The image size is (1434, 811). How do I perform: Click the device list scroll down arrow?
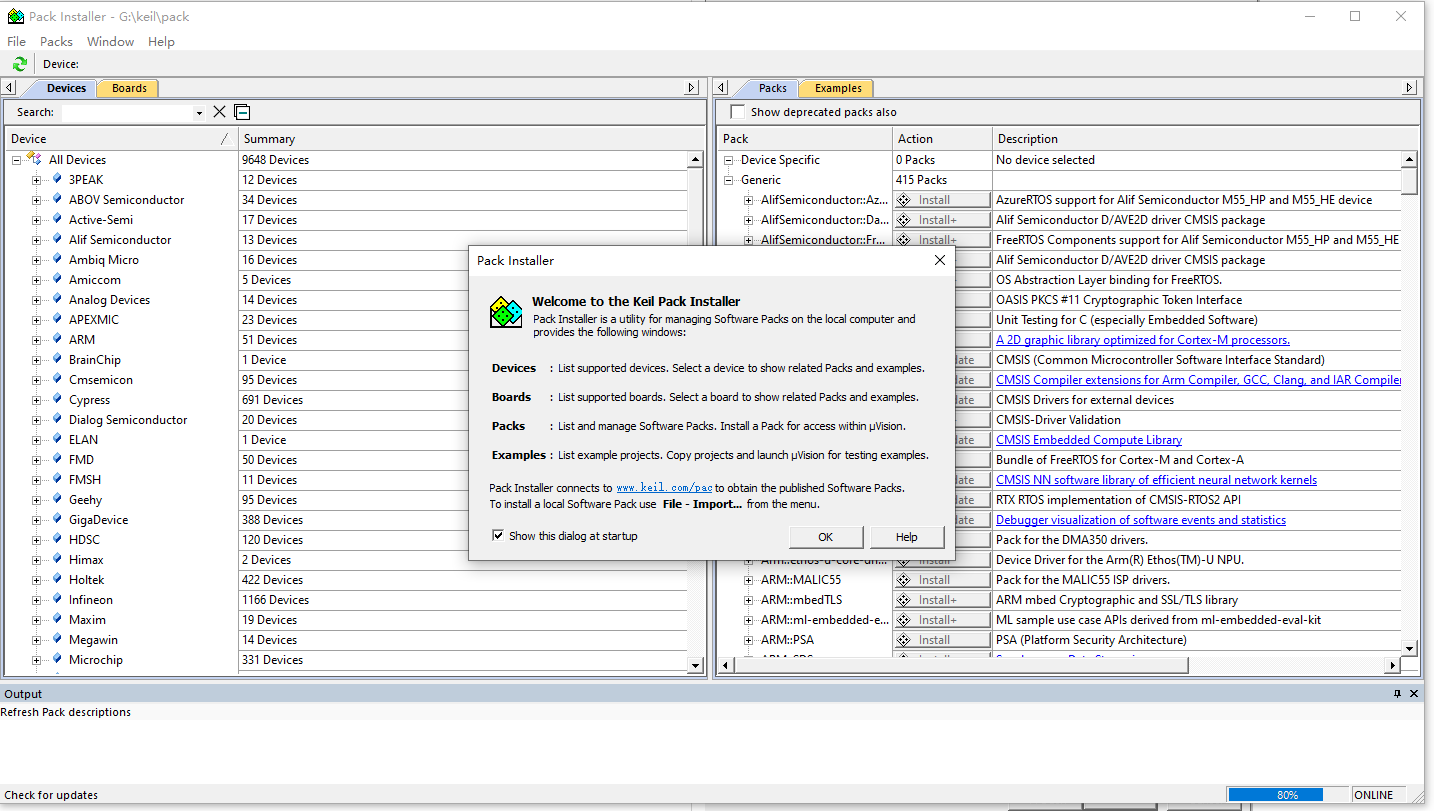coord(696,665)
